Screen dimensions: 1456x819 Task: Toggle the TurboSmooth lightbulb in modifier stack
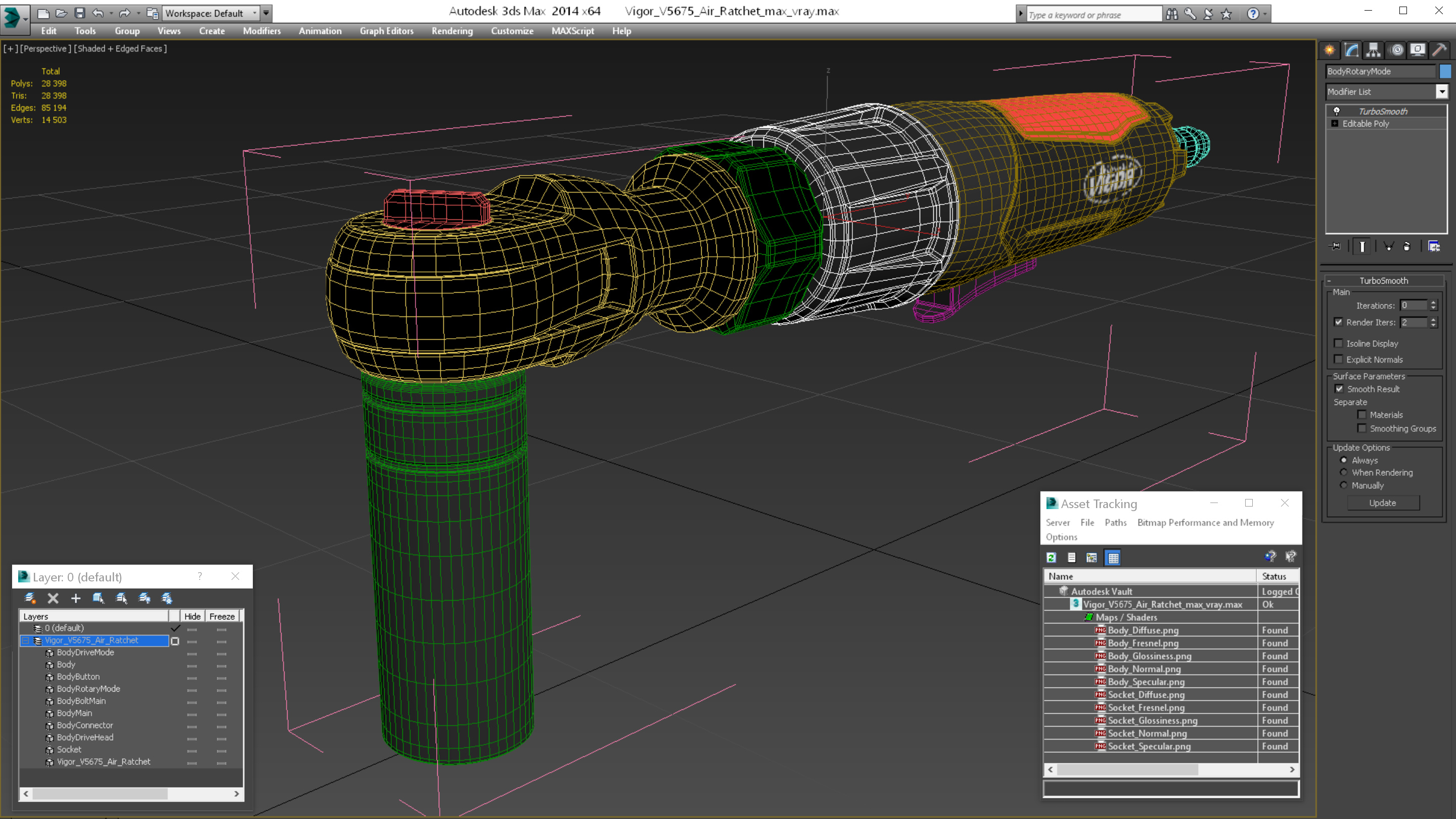click(1337, 111)
